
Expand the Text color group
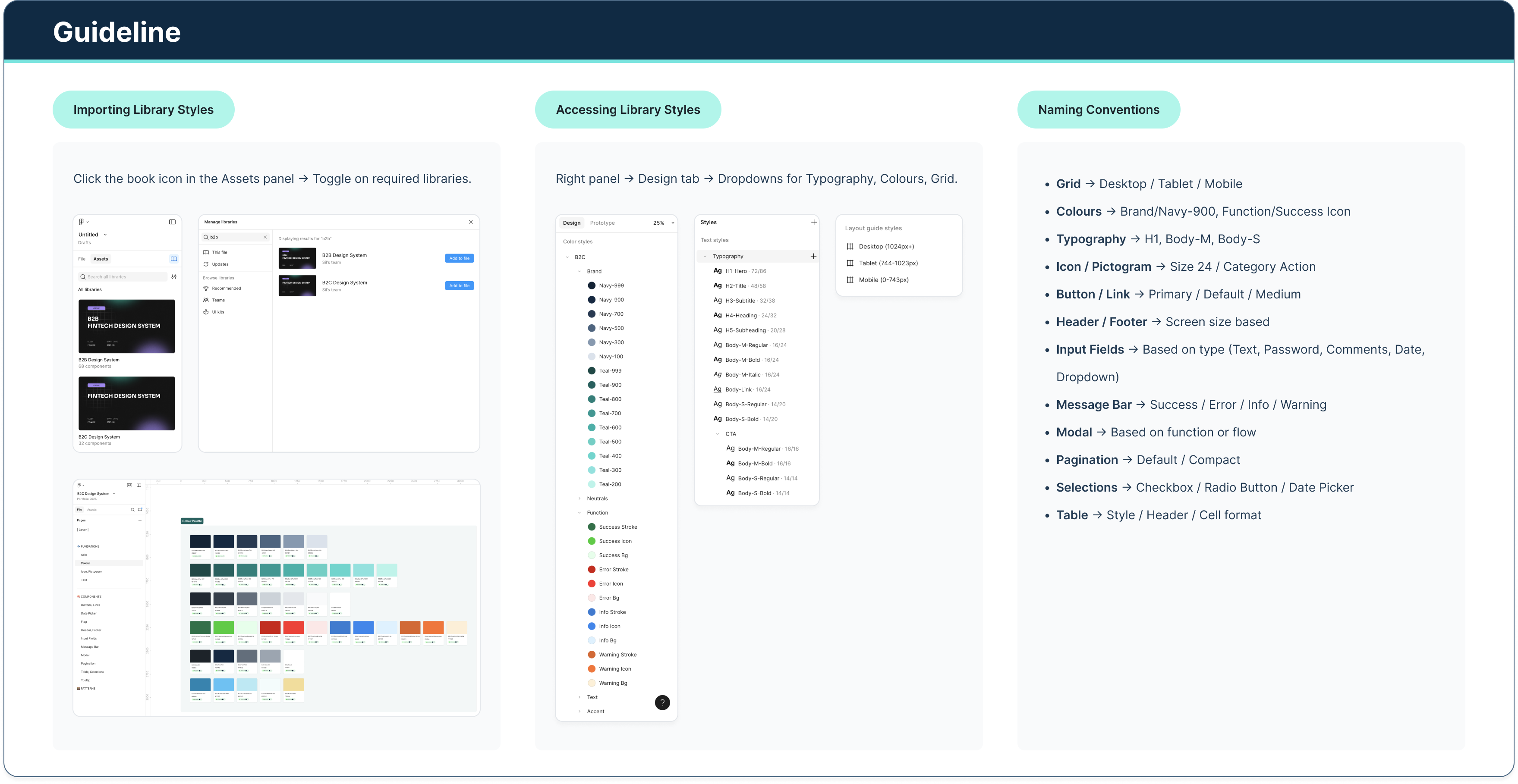[x=579, y=697]
